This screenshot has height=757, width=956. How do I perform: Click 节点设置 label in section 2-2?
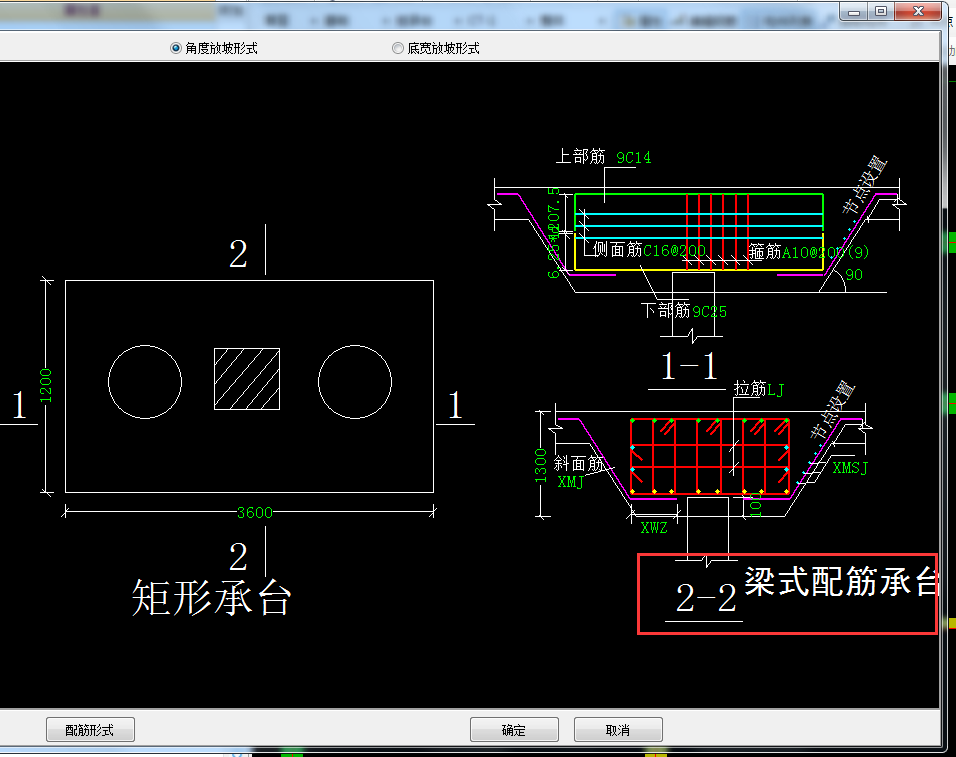(832, 410)
